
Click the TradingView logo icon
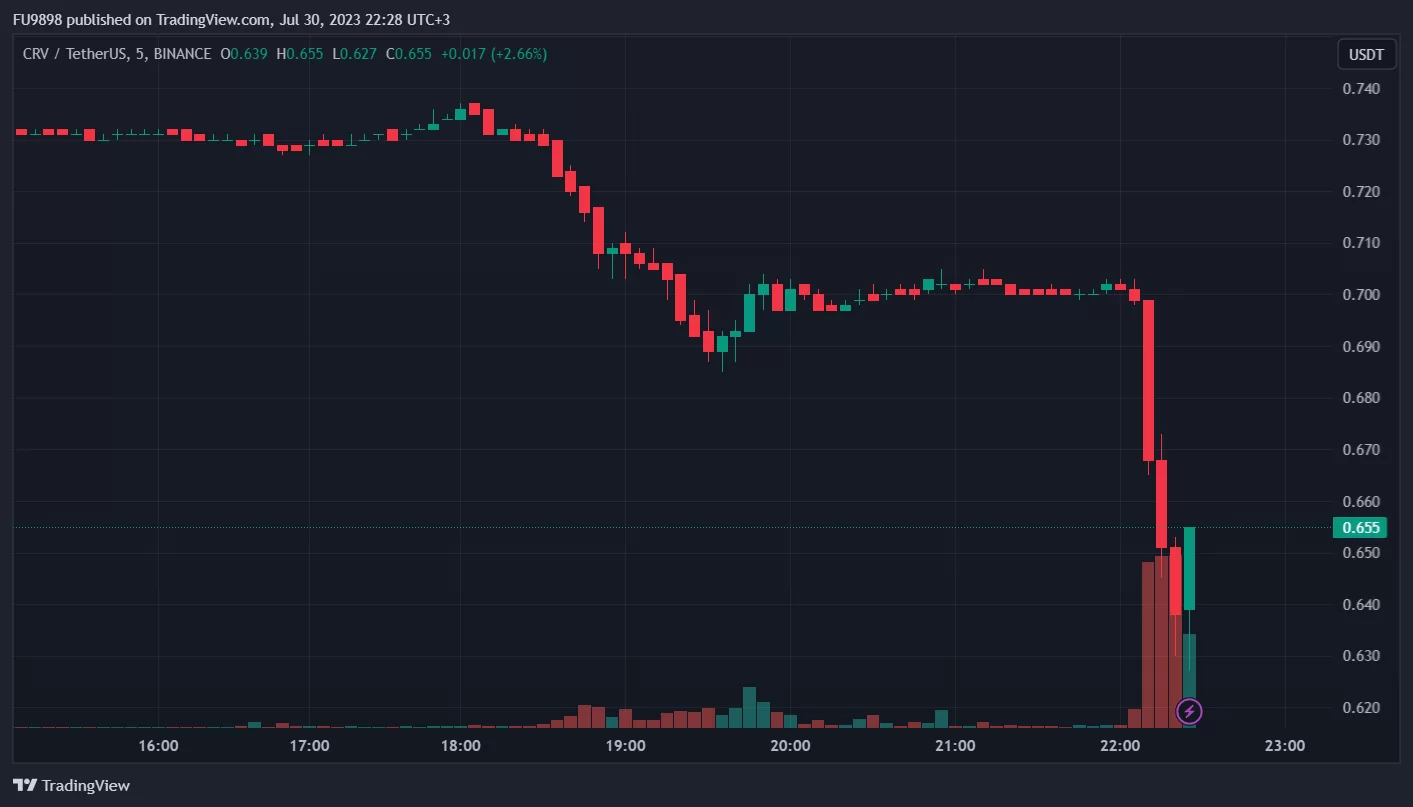[x=25, y=786]
